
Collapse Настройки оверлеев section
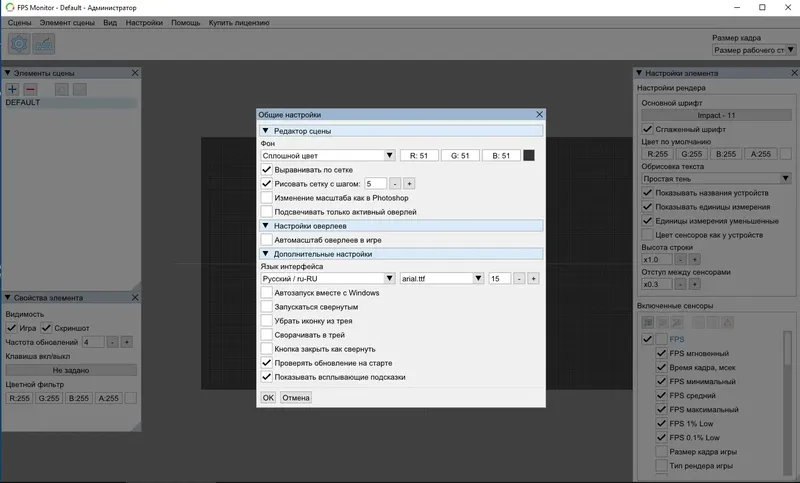coord(265,225)
